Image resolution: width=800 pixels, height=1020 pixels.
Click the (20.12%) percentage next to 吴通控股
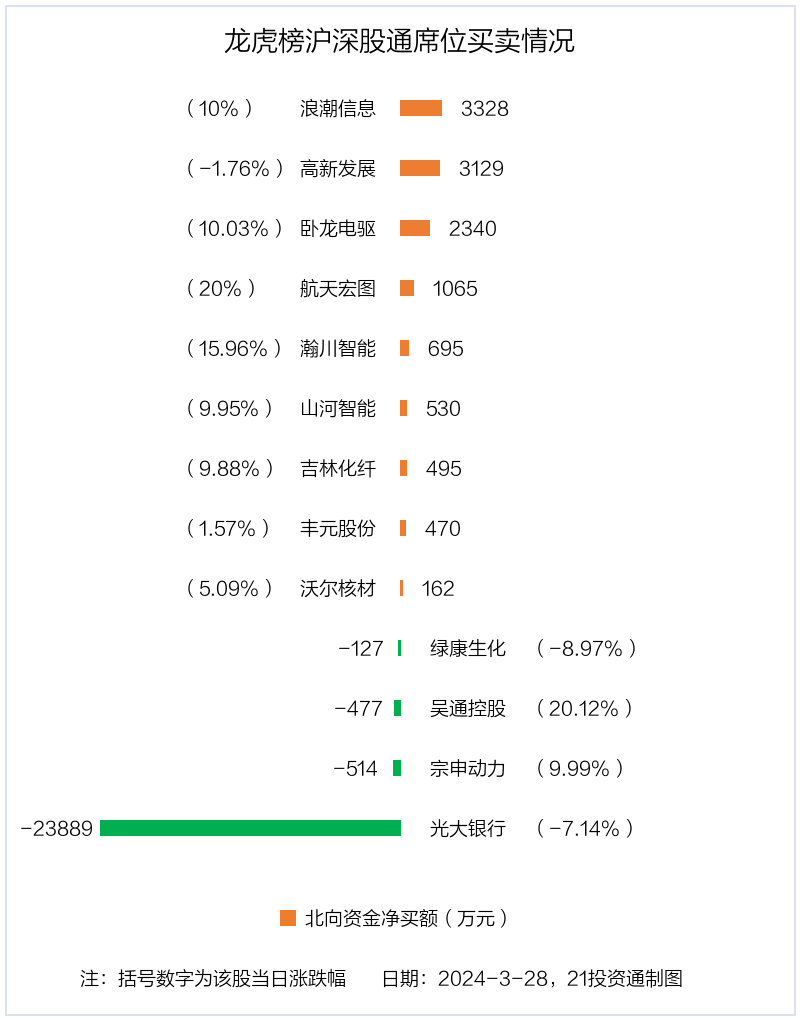point(583,708)
